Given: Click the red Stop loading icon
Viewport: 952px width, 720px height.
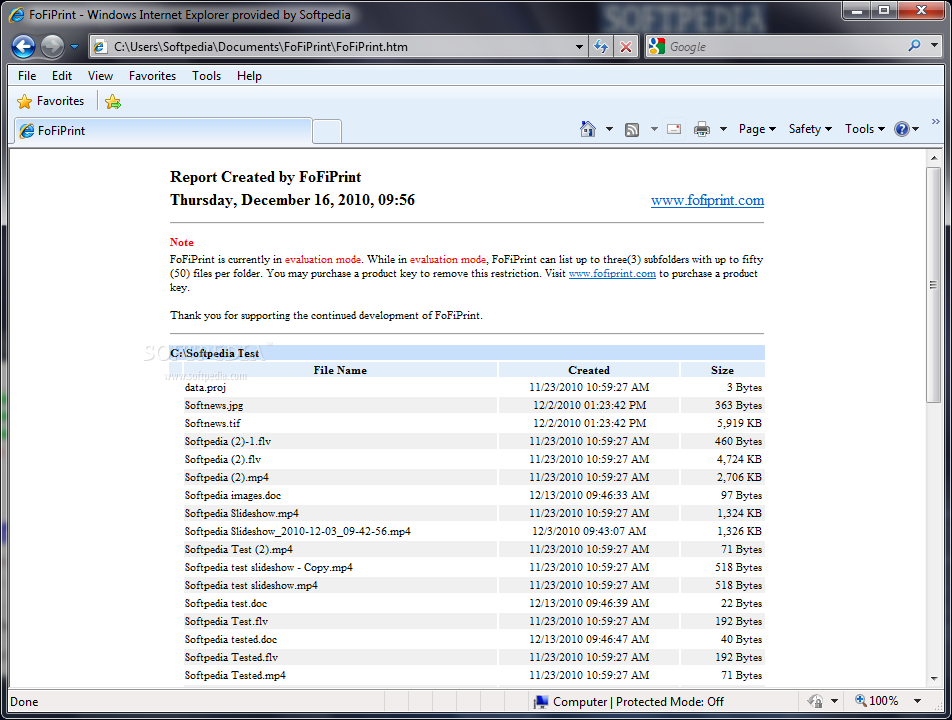Looking at the screenshot, I should 626,47.
